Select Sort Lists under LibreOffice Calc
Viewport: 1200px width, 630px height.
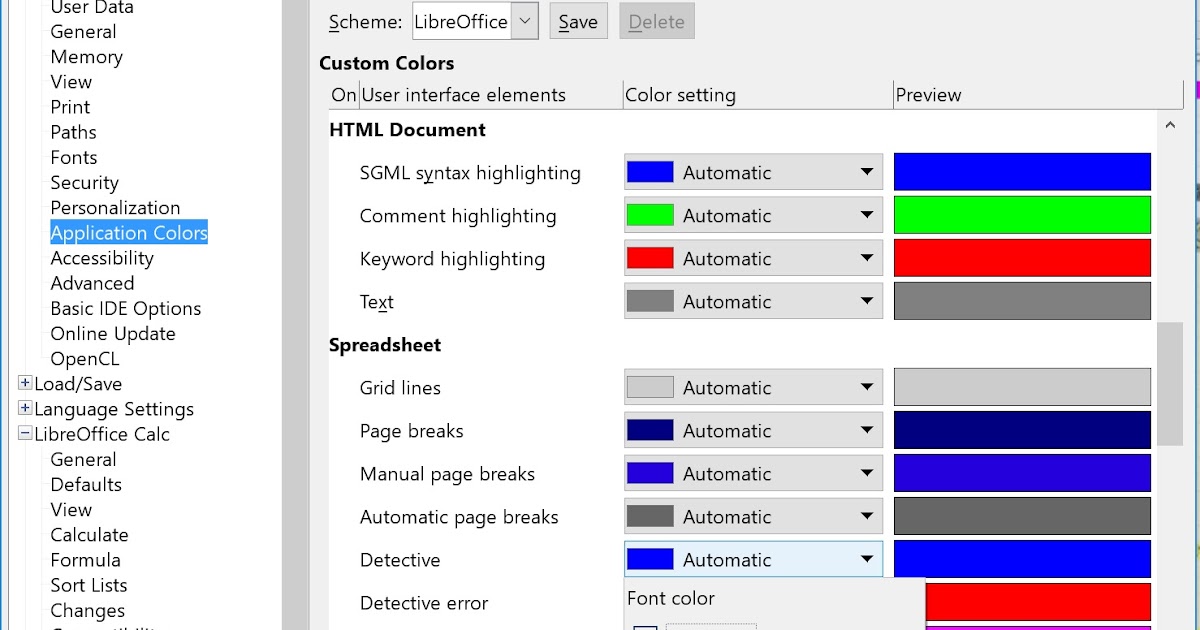pyautogui.click(x=88, y=585)
